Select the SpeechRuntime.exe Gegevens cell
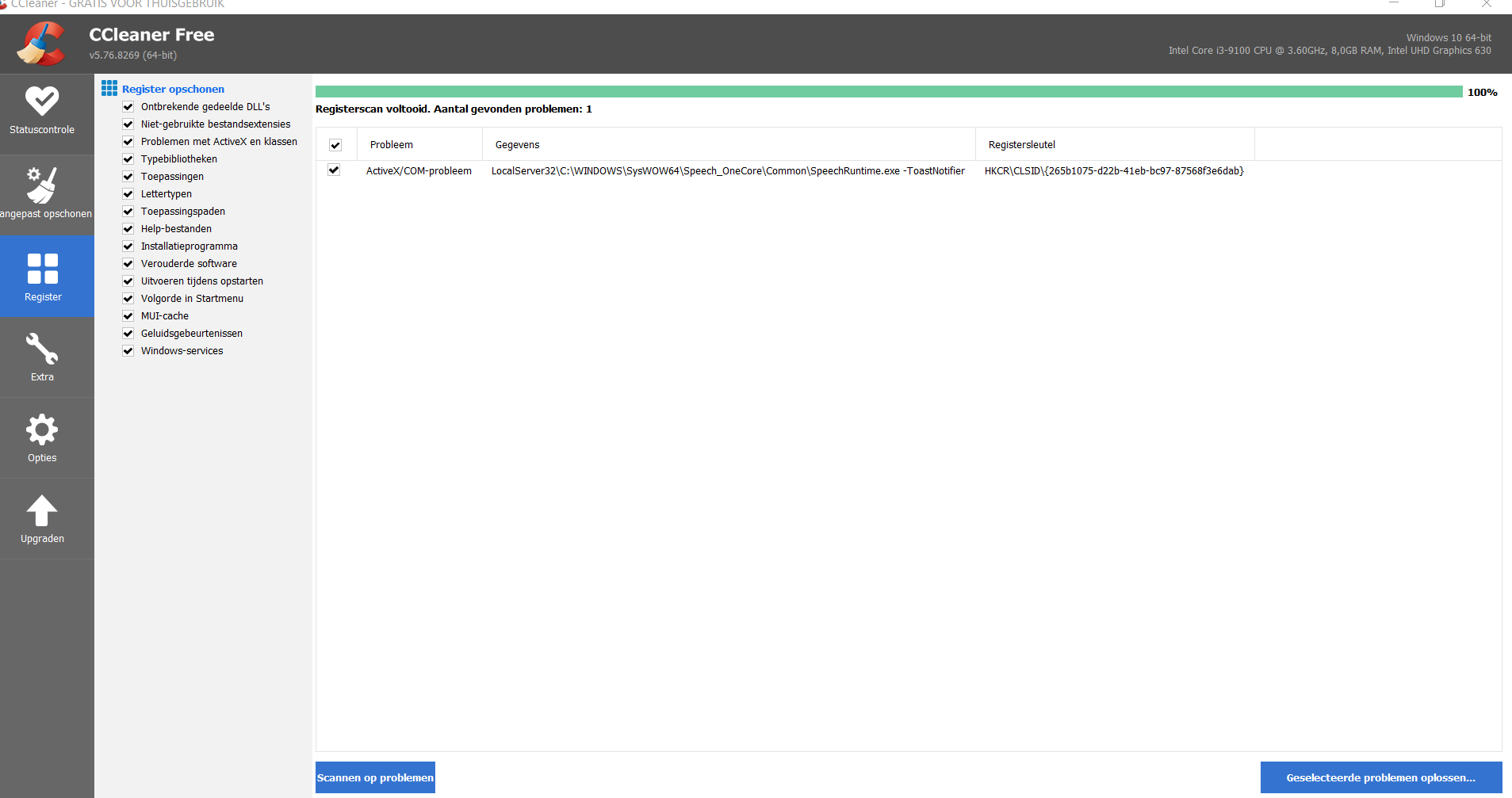The image size is (1512, 798). point(728,170)
